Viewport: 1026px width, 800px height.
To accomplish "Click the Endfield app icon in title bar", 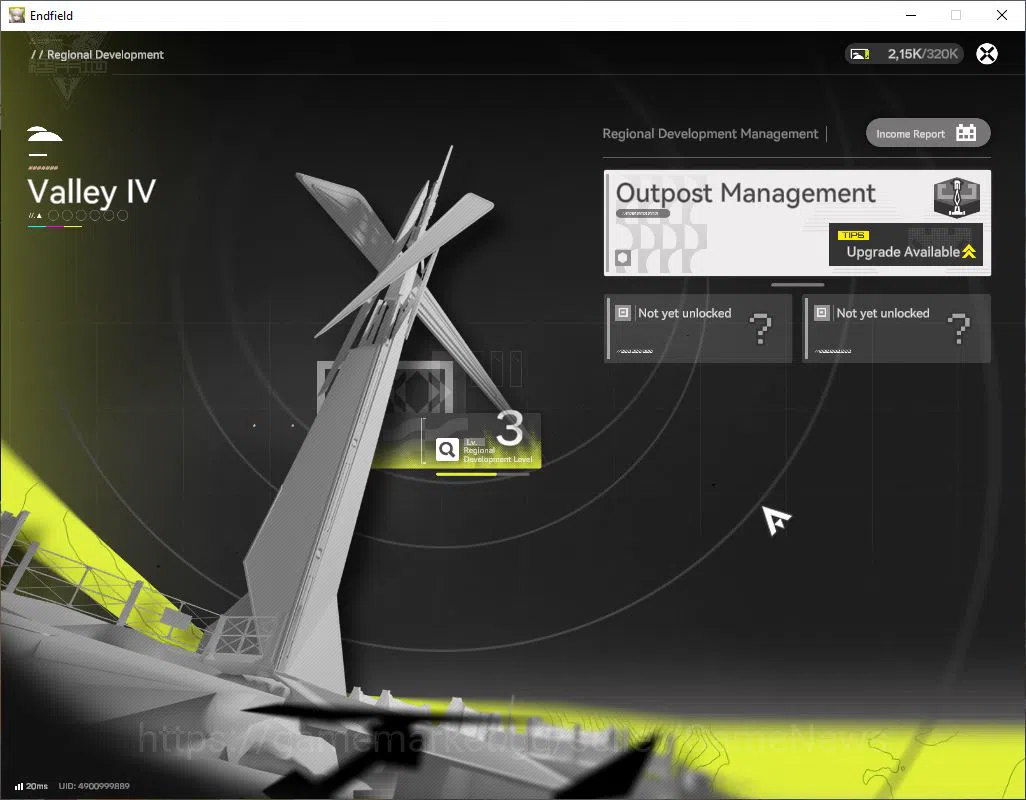I will click(16, 14).
